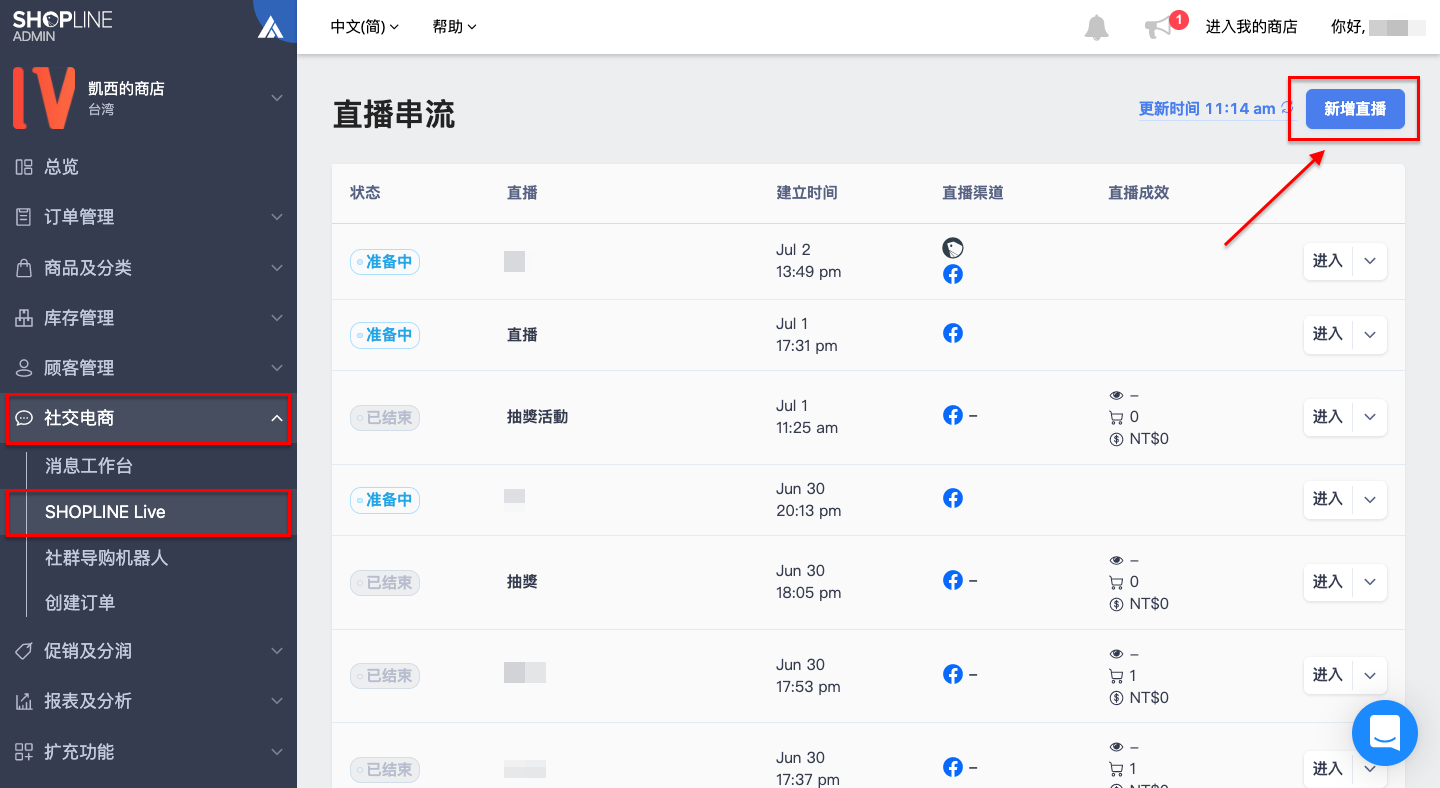Open 消息工作台 submenu item
The width and height of the screenshot is (1440, 788).
click(x=89, y=466)
